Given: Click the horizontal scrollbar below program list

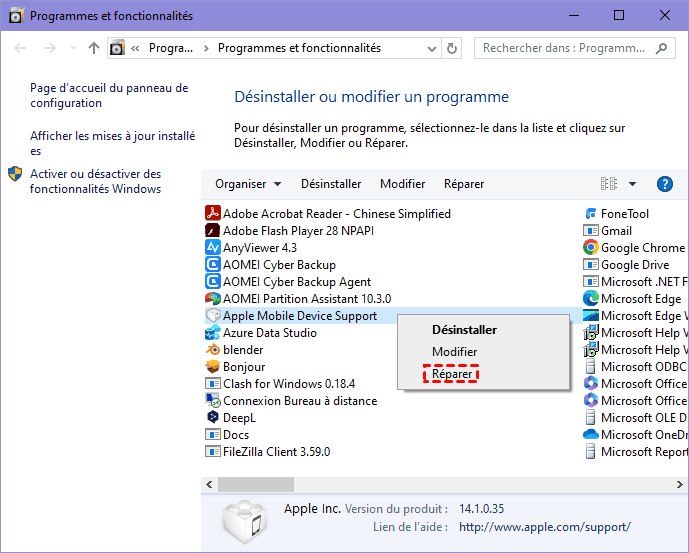Looking at the screenshot, I should [400, 484].
